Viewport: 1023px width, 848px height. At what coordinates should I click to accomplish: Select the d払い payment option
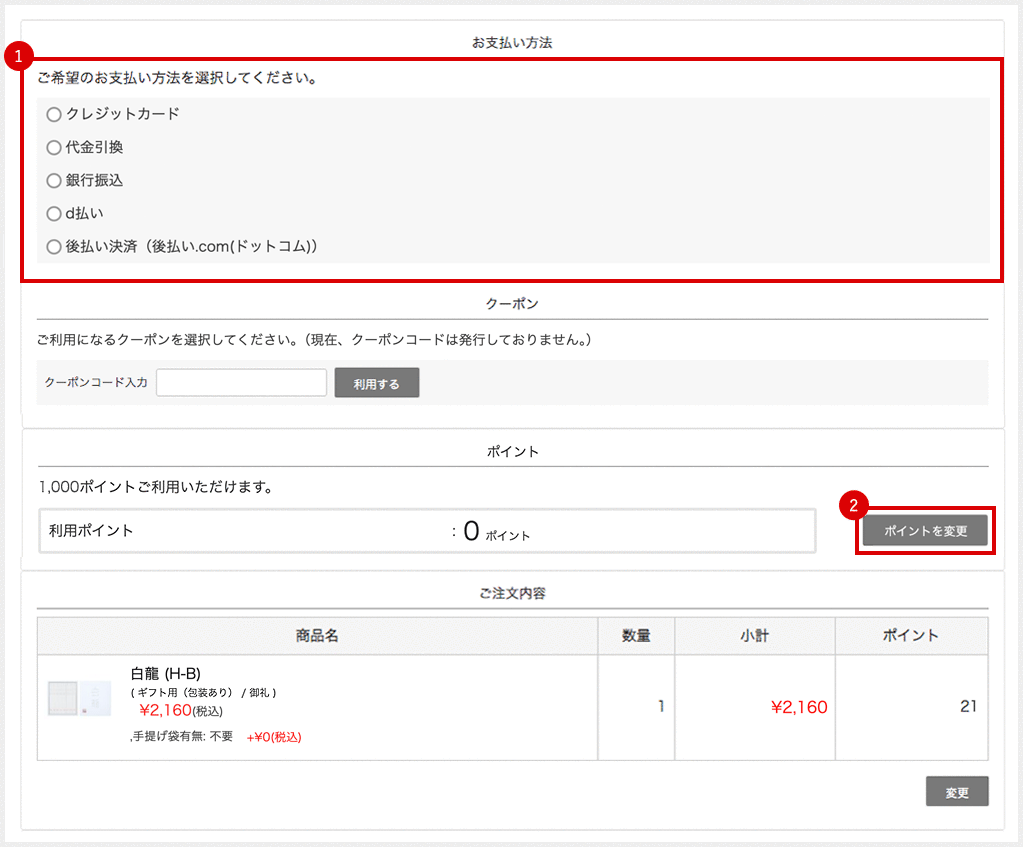(54, 213)
